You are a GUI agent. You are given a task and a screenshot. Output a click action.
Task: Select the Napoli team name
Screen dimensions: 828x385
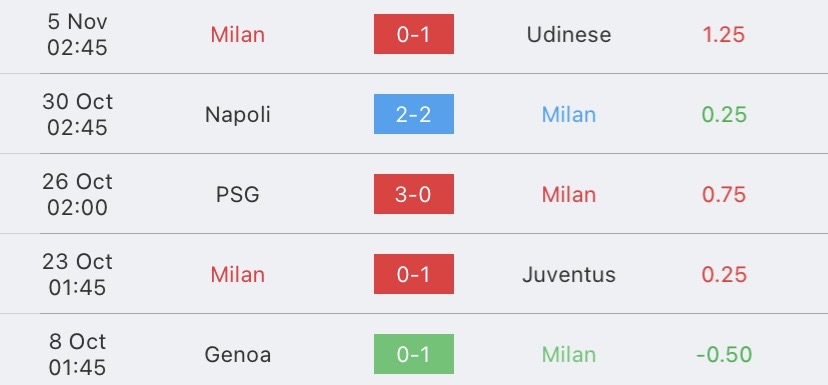(x=238, y=115)
